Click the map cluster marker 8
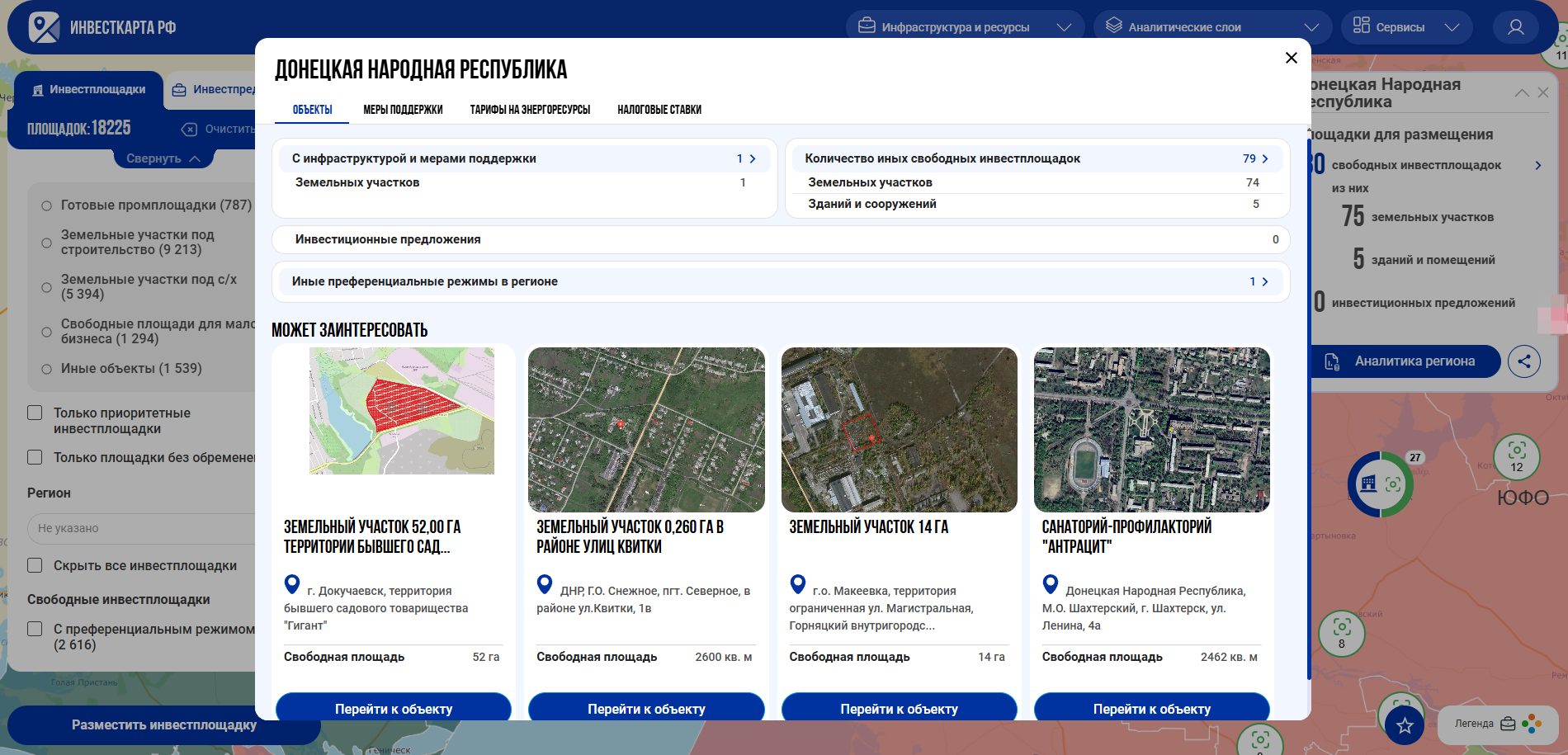 coord(1342,634)
